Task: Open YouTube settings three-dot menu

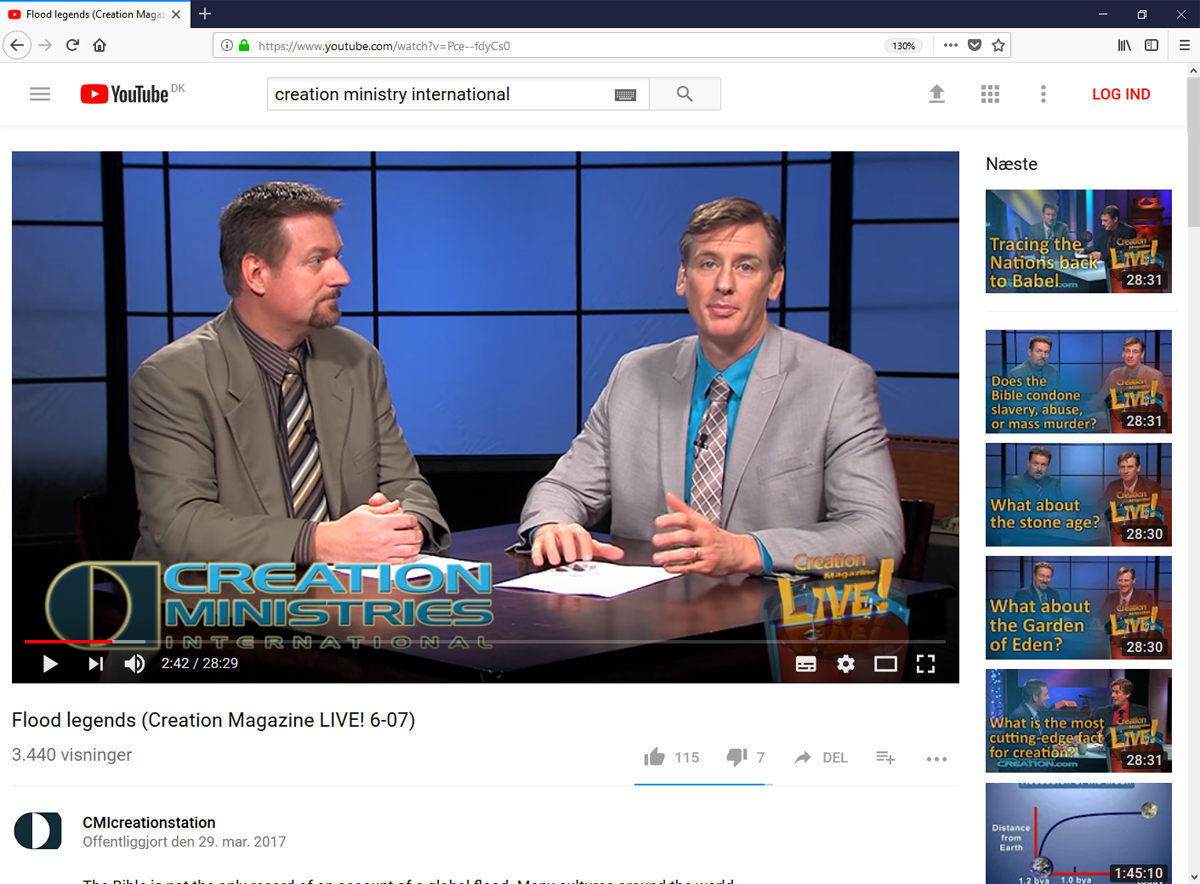Action: 1043,94
